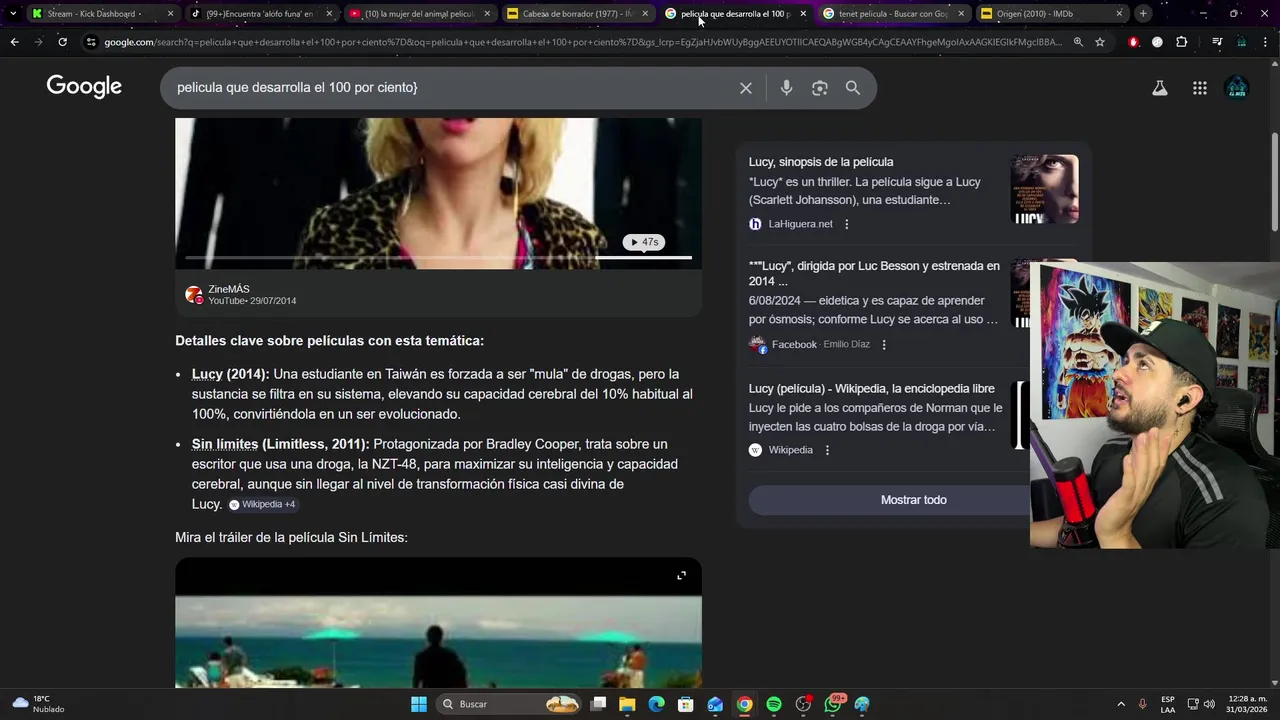The width and height of the screenshot is (1280, 720).
Task: Bookmark this page with the star icon
Action: [1100, 42]
